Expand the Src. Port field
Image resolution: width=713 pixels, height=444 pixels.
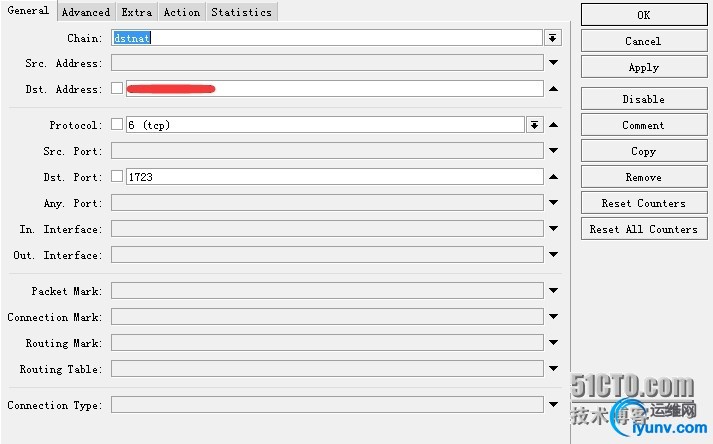tap(553, 151)
